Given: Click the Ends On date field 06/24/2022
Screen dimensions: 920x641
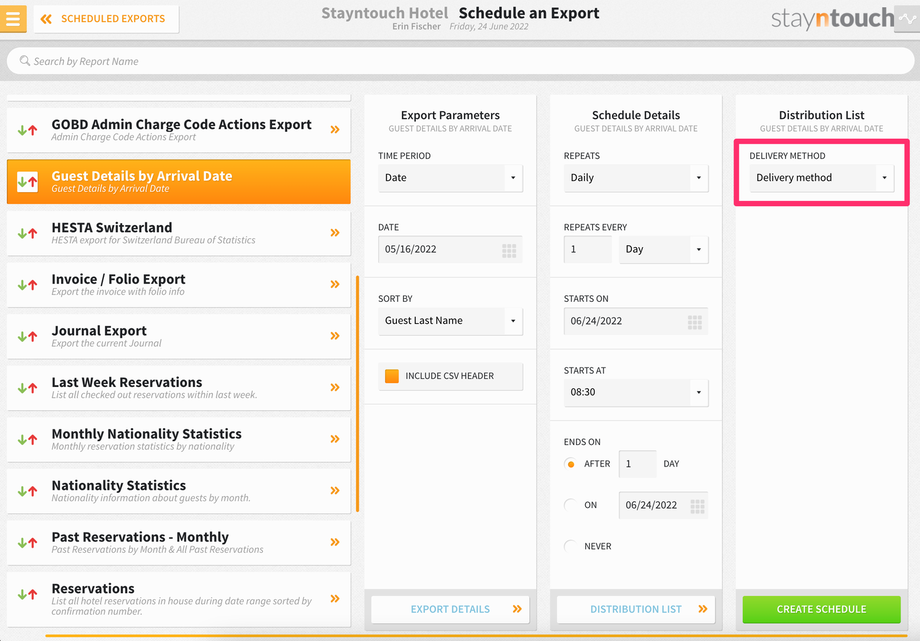Looking at the screenshot, I should (664, 505).
